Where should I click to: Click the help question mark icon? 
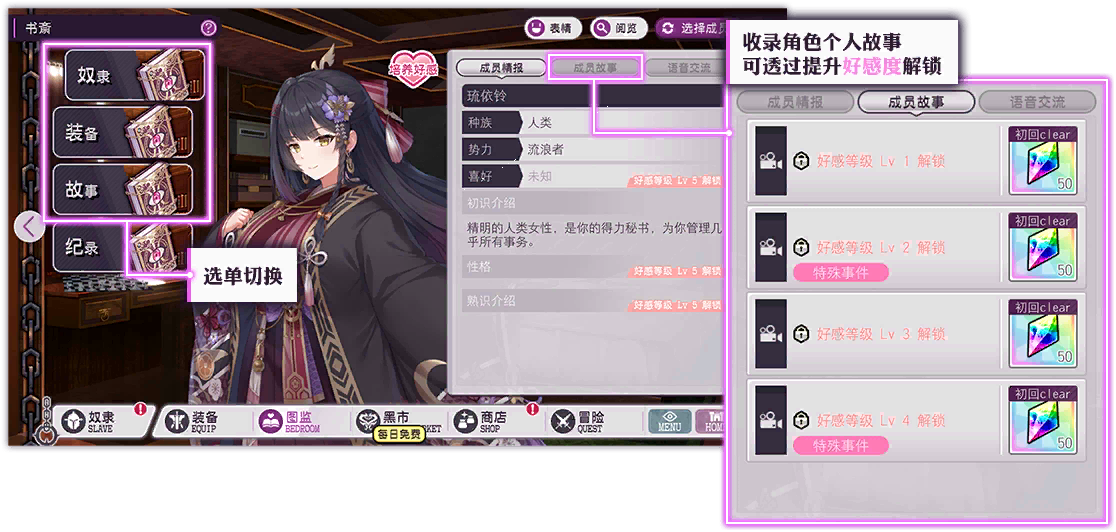pos(208,28)
